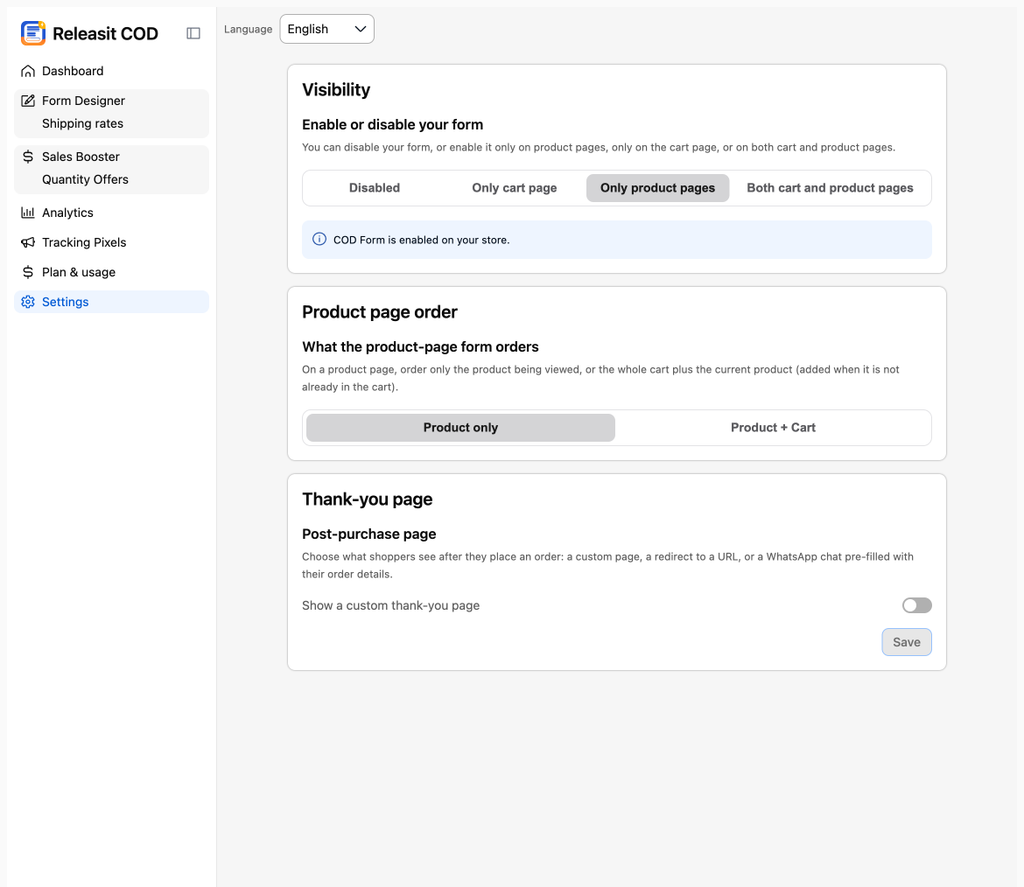The width and height of the screenshot is (1024, 887).
Task: Toggle Show a custom thank-you page switch
Action: point(917,605)
